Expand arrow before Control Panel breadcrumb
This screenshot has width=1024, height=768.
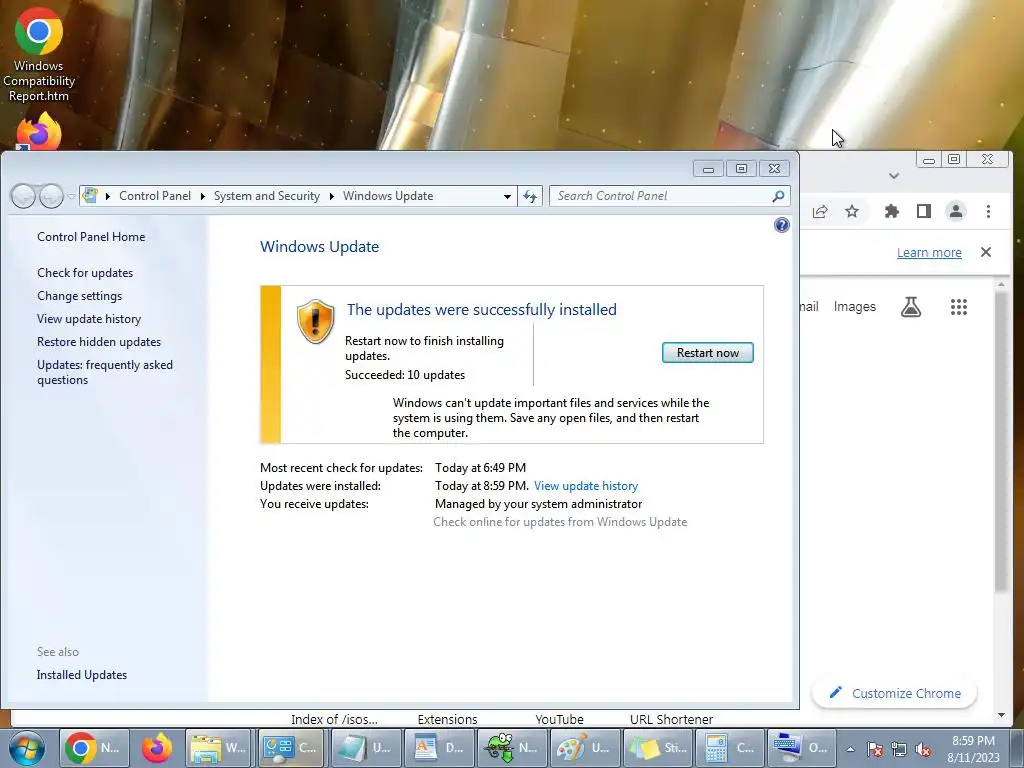[108, 196]
